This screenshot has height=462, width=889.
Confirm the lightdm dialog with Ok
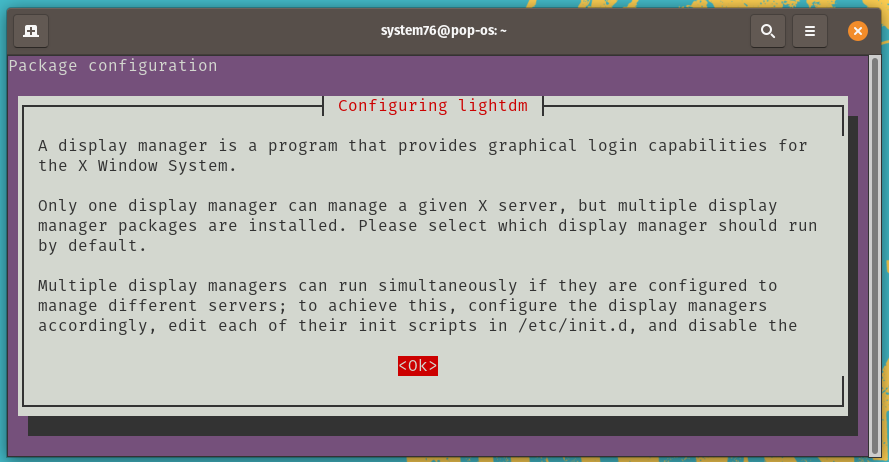pos(418,366)
